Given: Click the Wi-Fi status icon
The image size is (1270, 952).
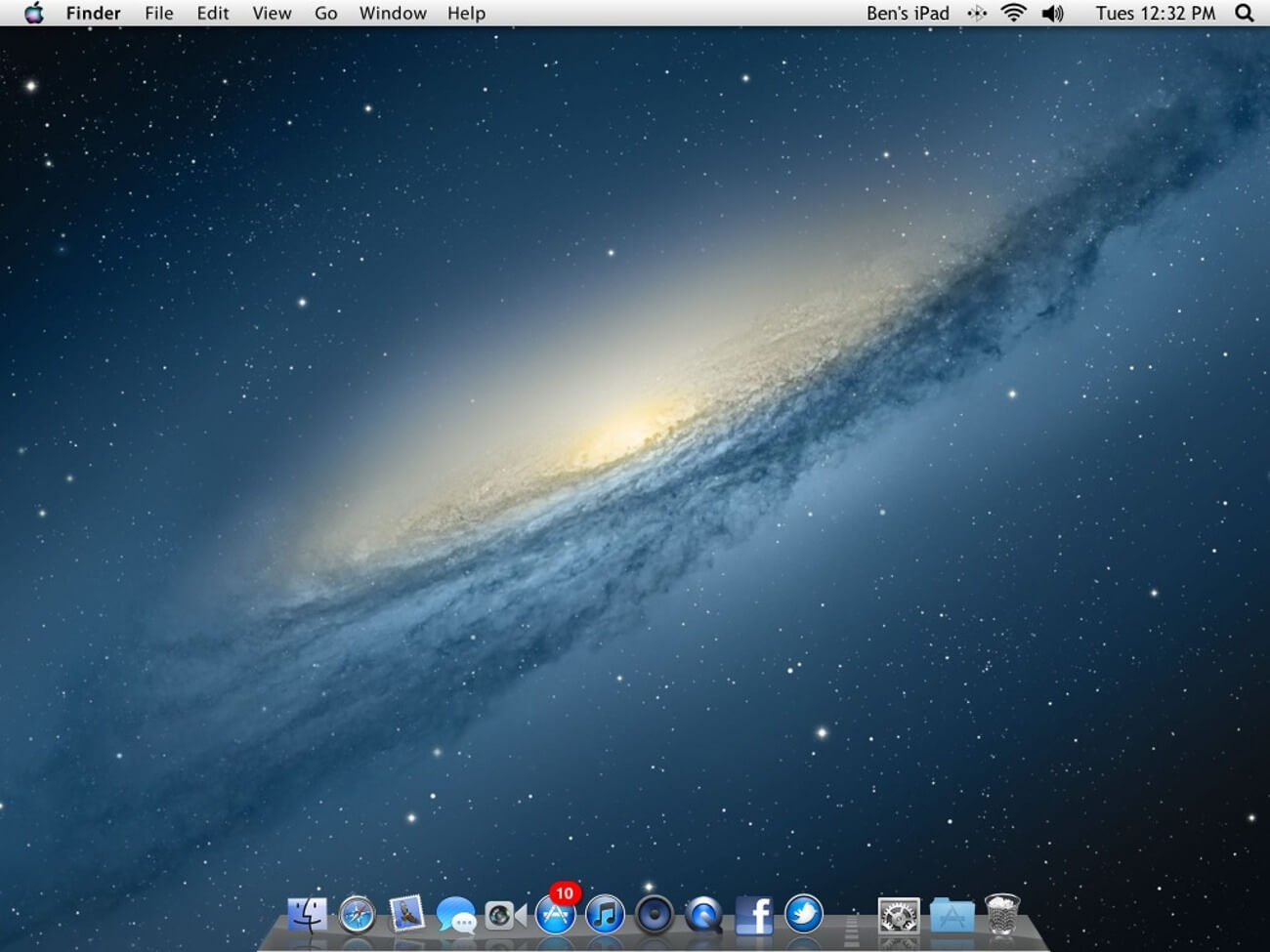Looking at the screenshot, I should [1014, 13].
